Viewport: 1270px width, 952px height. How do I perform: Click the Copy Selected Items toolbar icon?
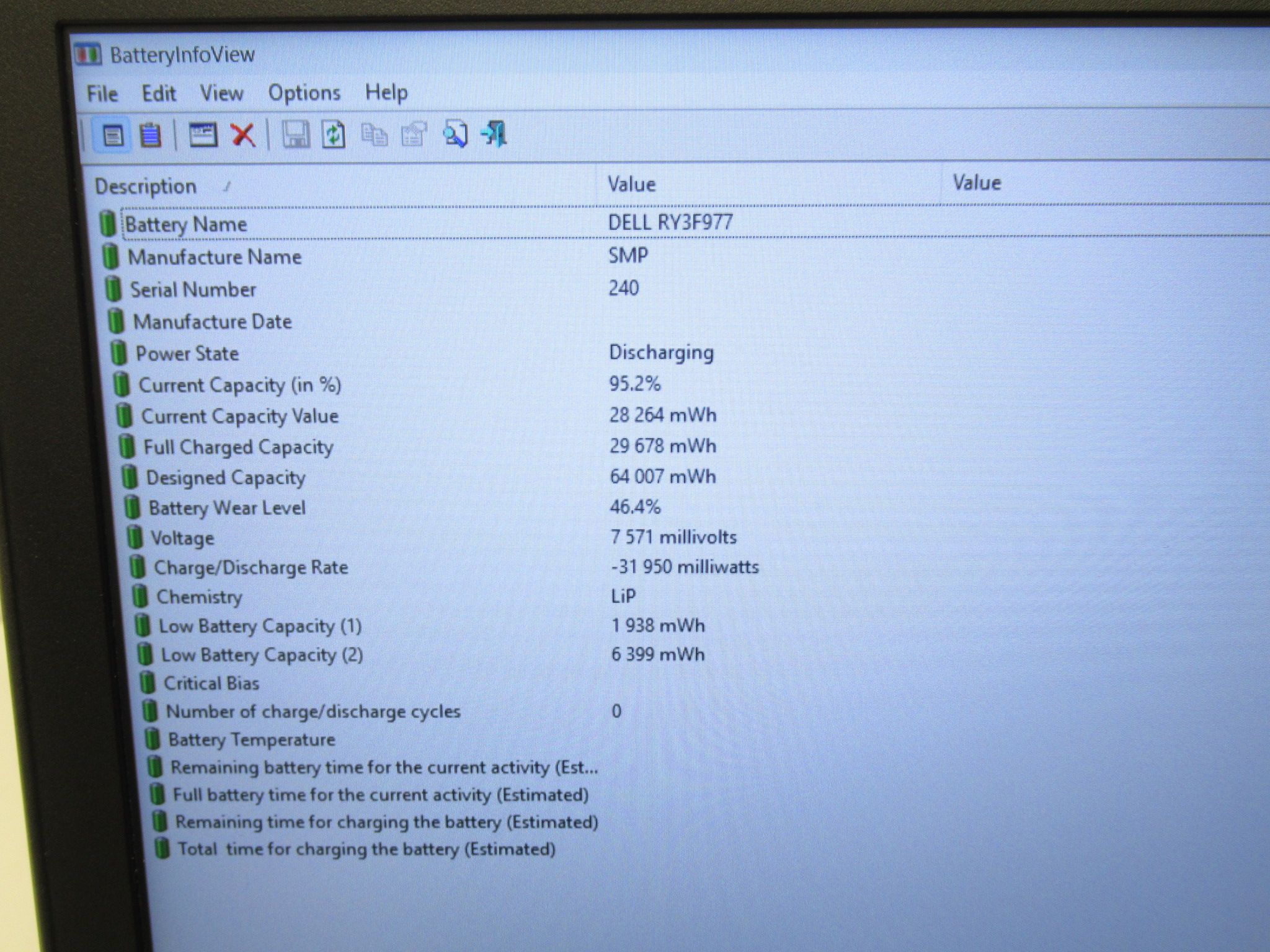coord(374,134)
